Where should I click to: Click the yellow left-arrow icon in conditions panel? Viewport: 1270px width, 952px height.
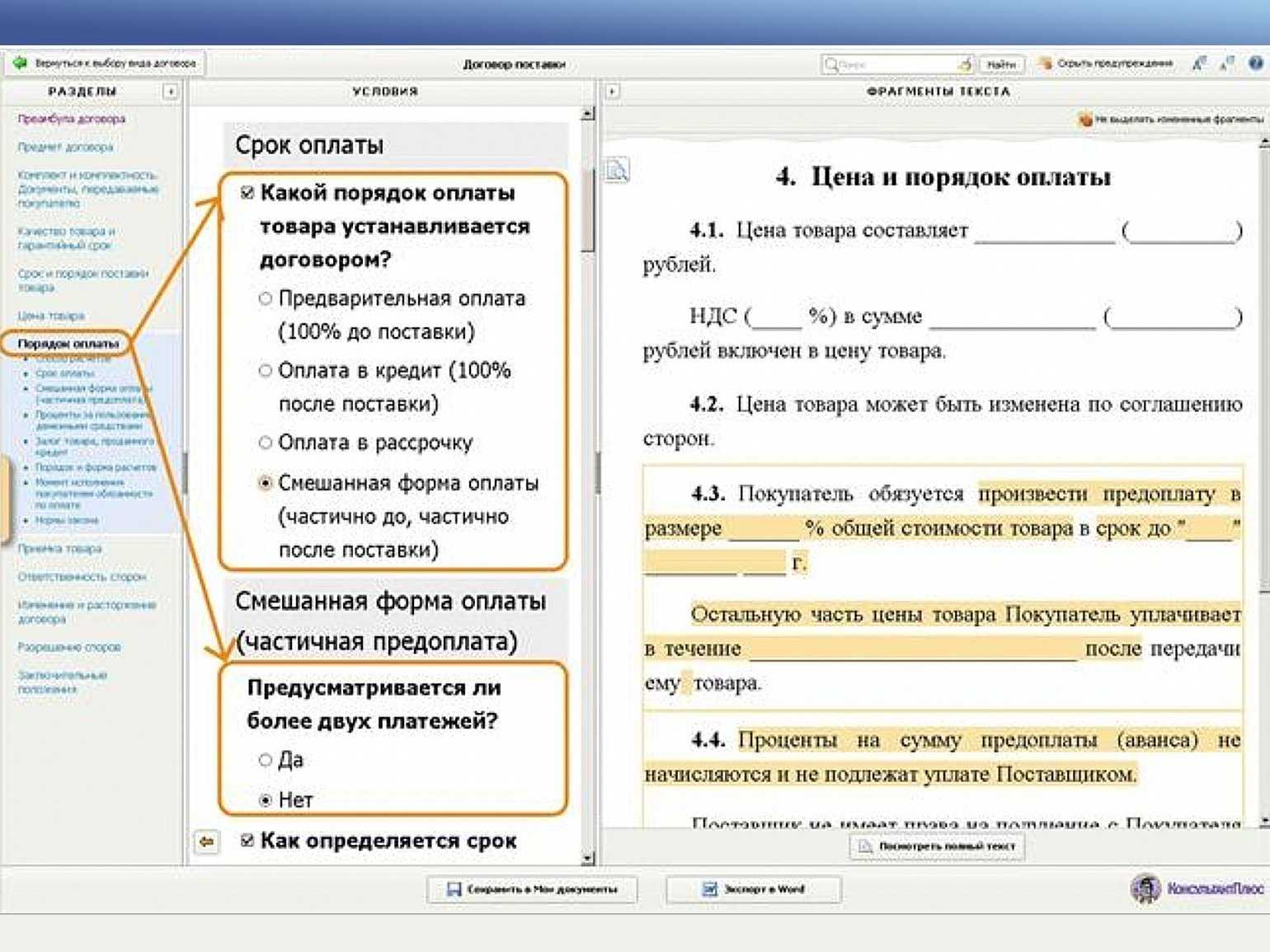(206, 842)
